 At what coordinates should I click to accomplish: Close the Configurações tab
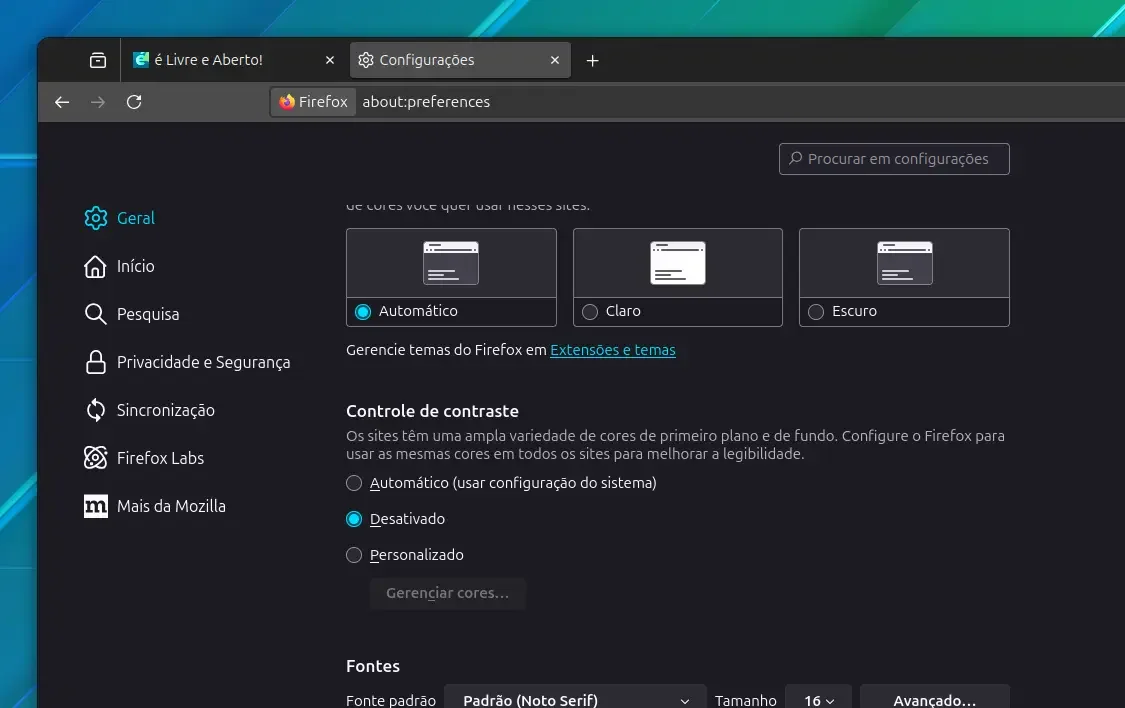555,60
